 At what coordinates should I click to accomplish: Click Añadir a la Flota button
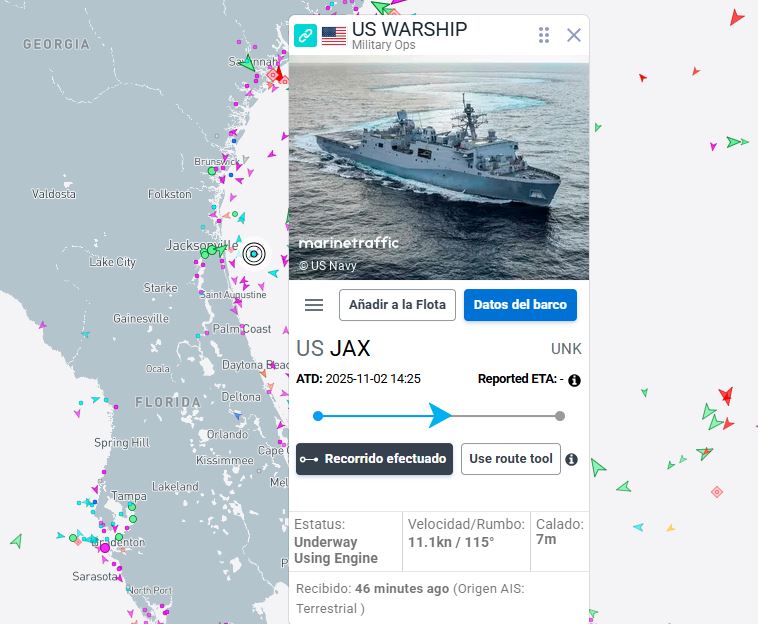pos(397,305)
